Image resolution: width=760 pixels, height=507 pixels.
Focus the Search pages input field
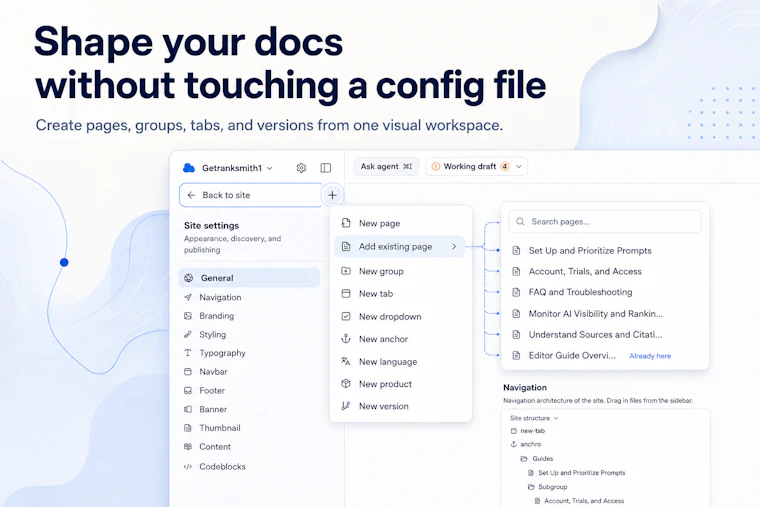[x=605, y=222]
